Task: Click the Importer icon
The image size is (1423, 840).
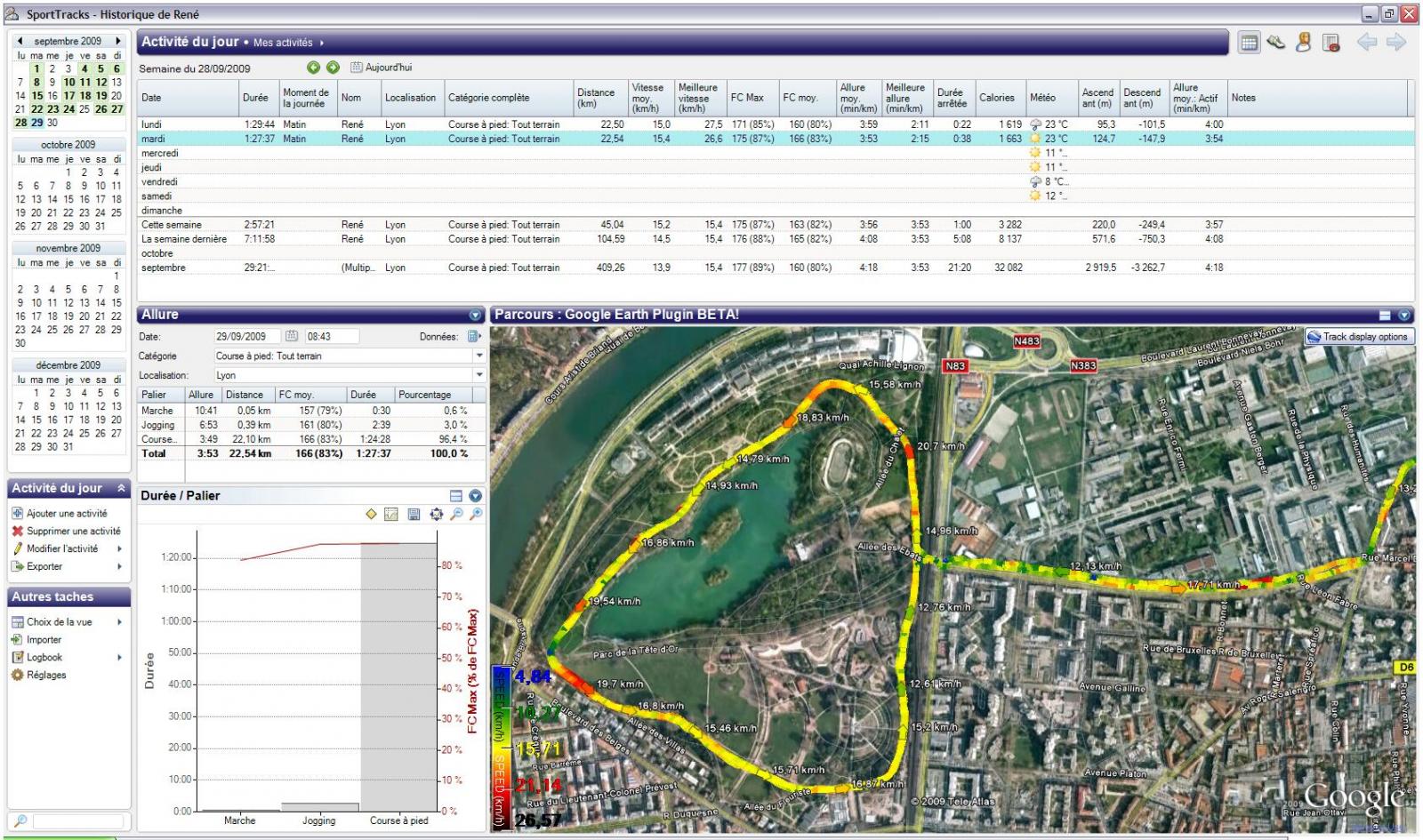Action: click(17, 639)
